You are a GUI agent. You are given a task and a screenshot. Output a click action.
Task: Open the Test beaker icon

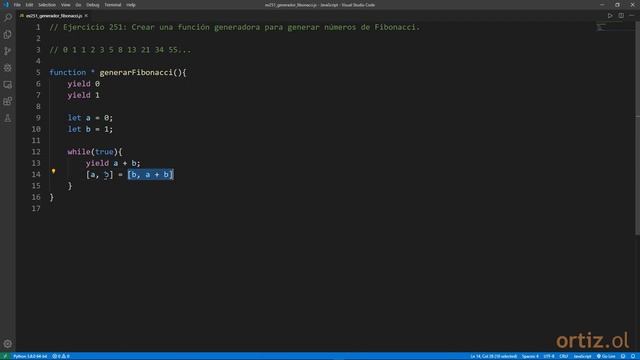[x=8, y=118]
